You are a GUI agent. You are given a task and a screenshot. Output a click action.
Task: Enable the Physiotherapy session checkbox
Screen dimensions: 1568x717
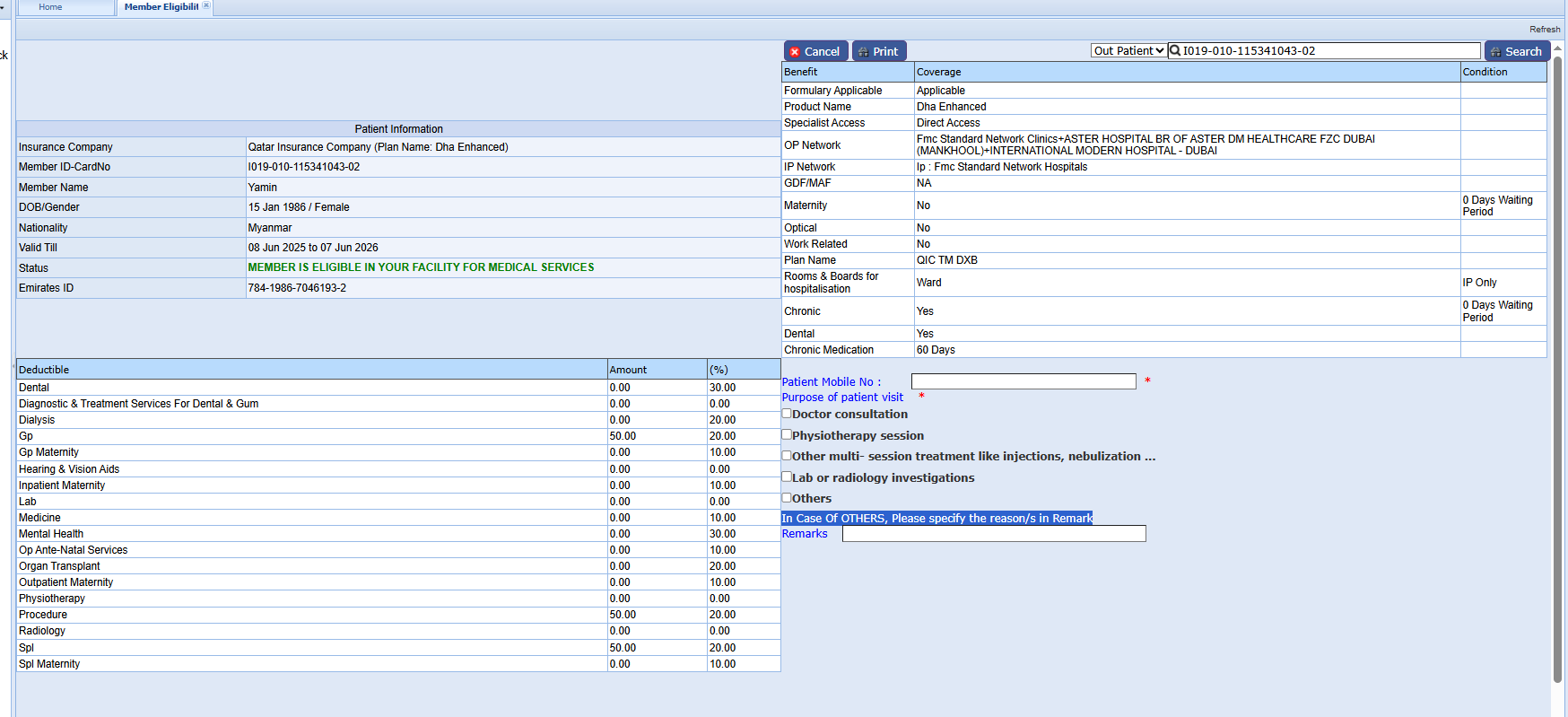point(787,434)
